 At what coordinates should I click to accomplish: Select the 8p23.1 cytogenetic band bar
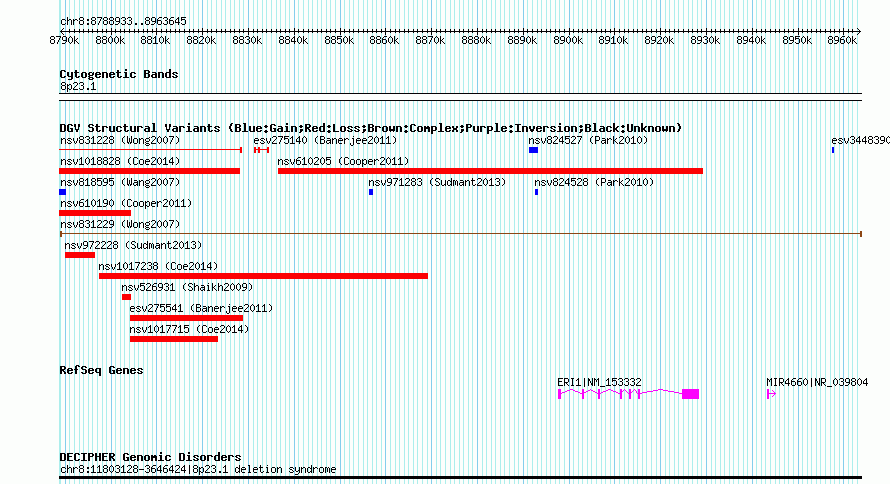pos(460,97)
